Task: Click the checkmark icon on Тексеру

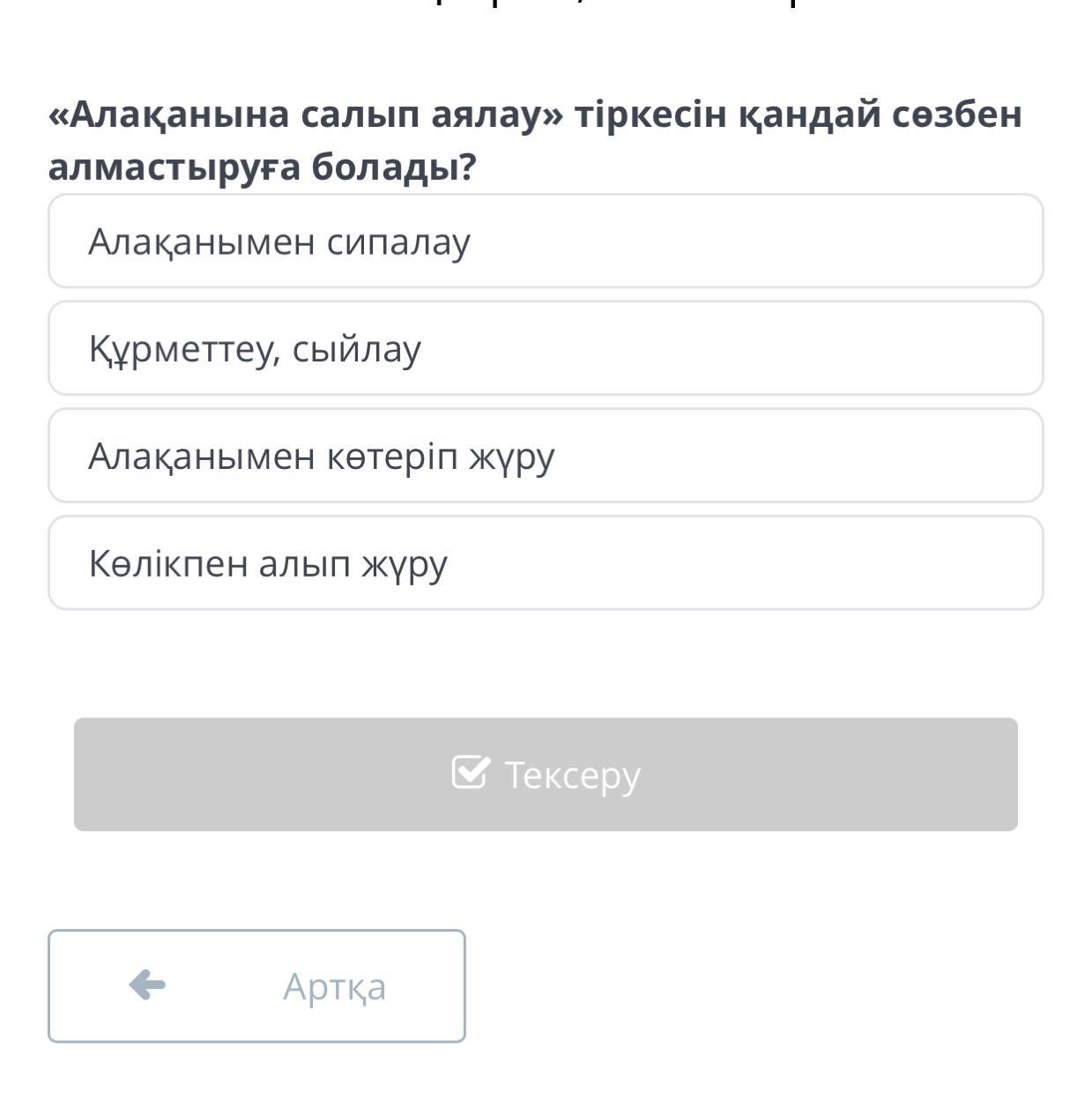Action: 470,772
